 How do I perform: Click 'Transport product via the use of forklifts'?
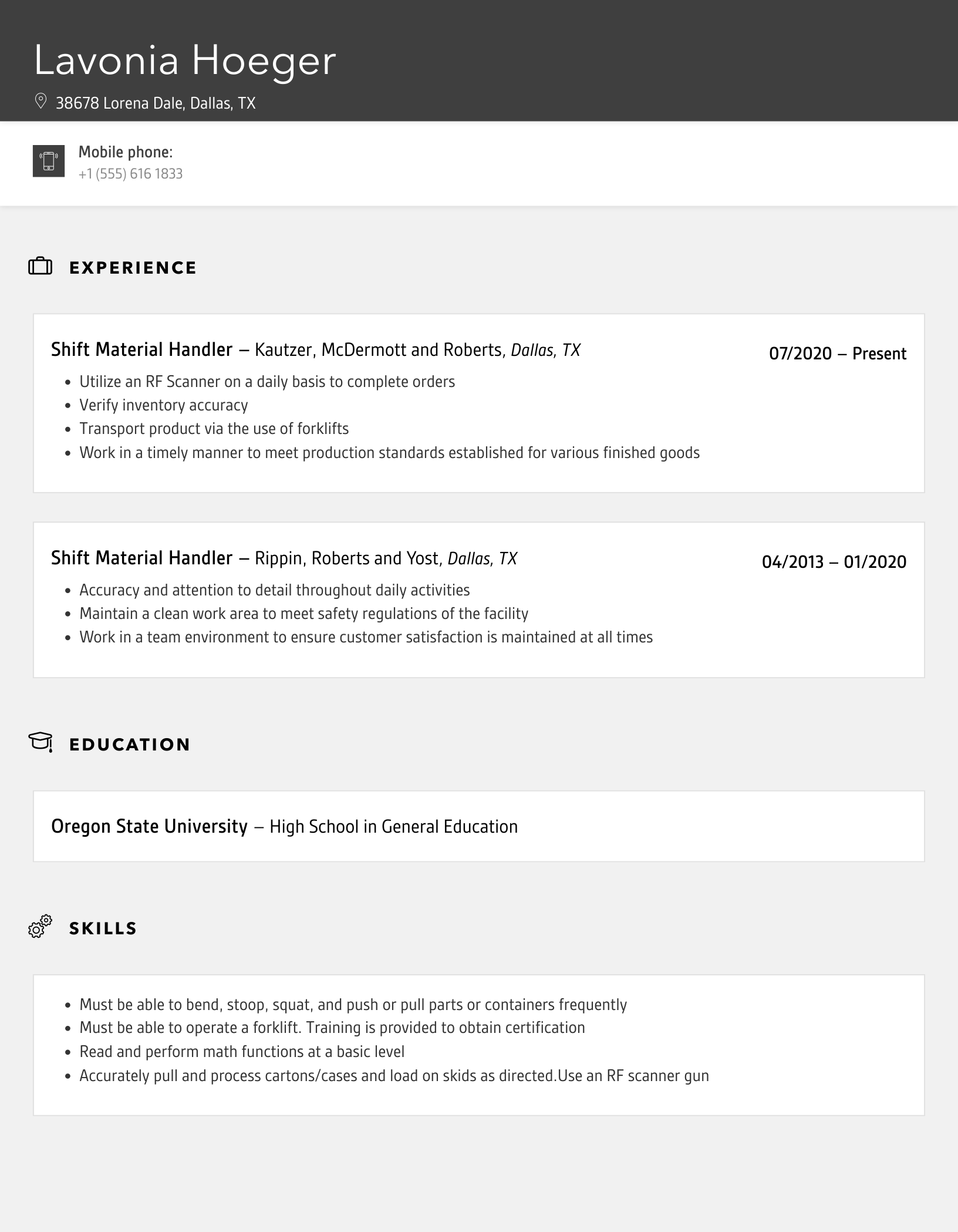214,429
